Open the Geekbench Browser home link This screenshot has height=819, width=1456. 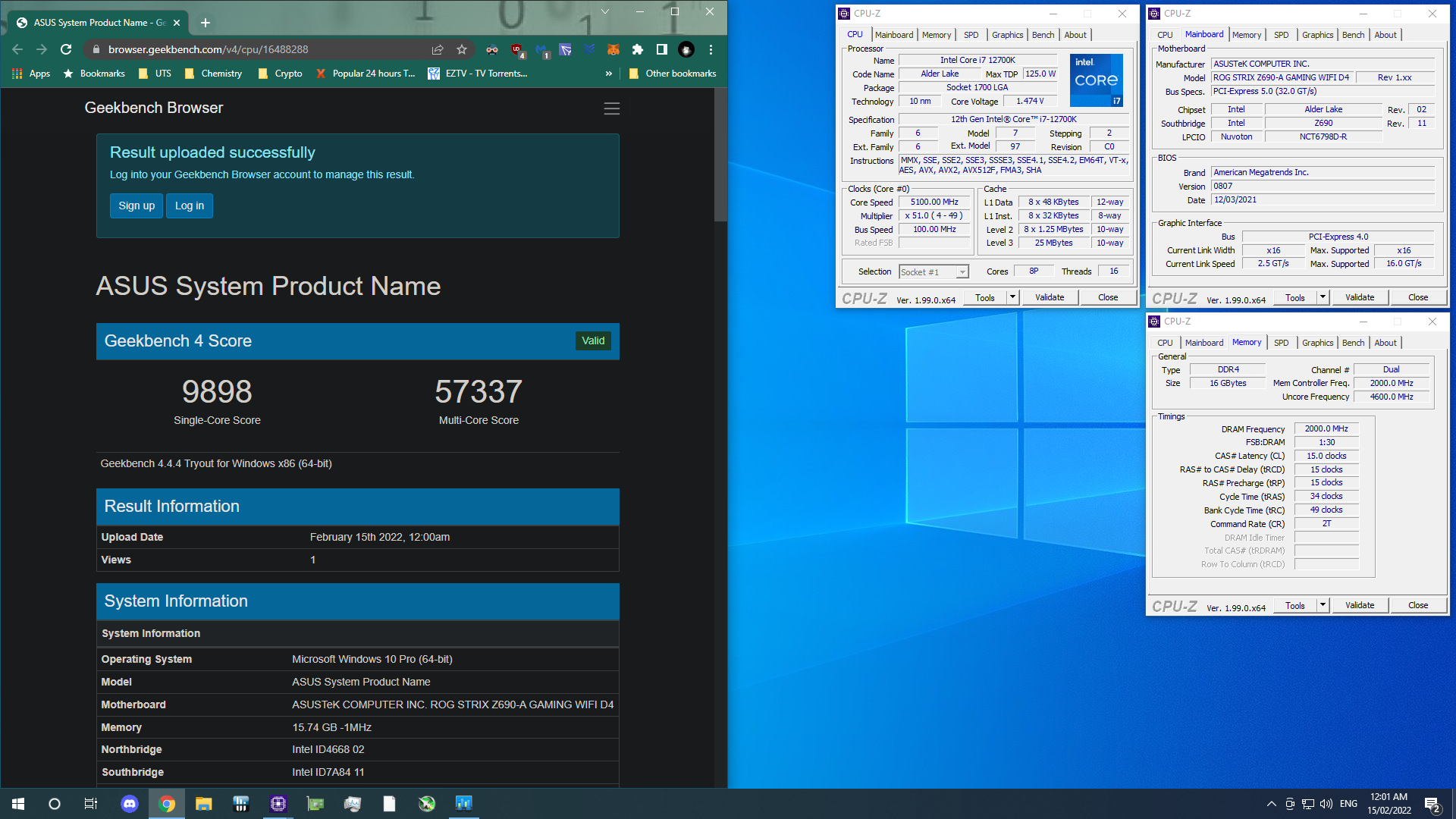tap(154, 108)
